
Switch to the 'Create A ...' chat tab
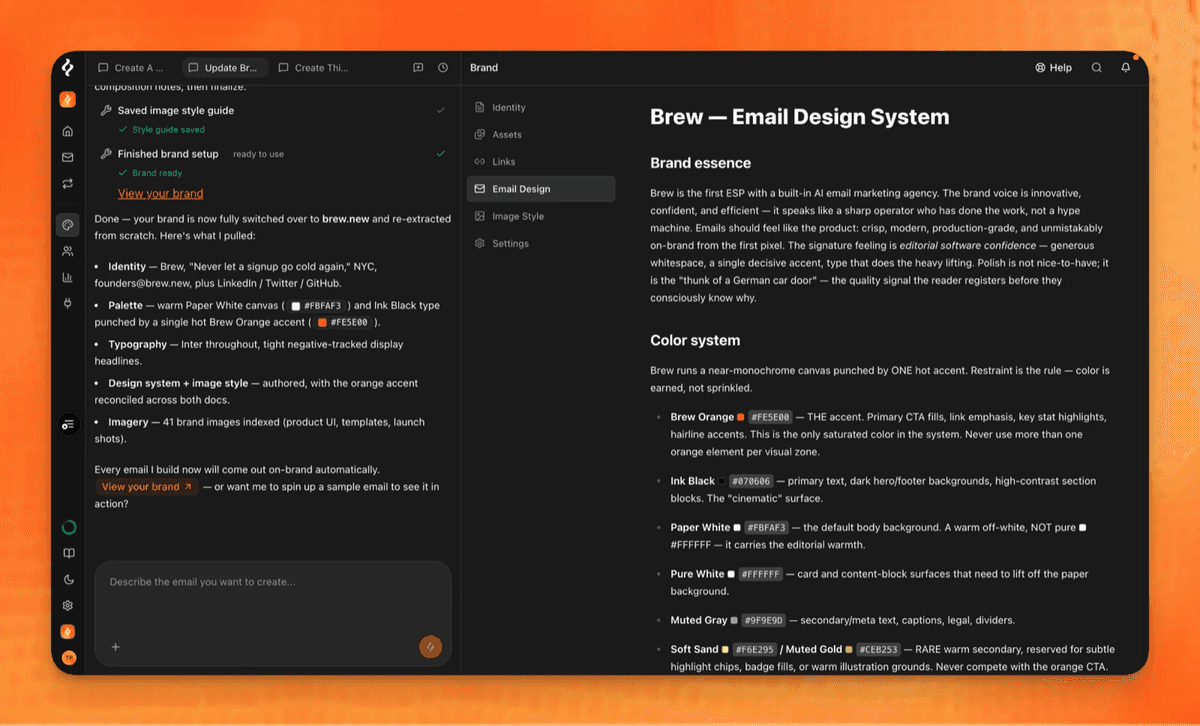130,68
